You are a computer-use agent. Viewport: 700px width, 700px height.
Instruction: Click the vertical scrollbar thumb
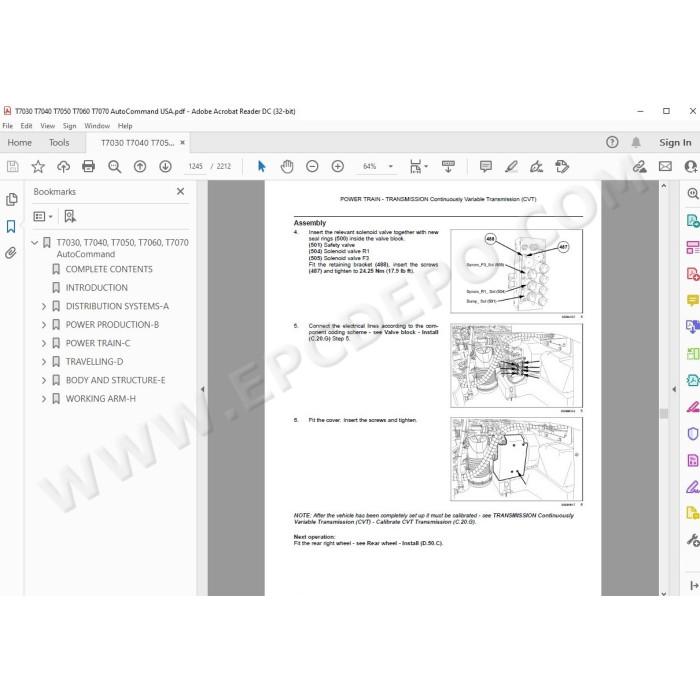[x=664, y=413]
